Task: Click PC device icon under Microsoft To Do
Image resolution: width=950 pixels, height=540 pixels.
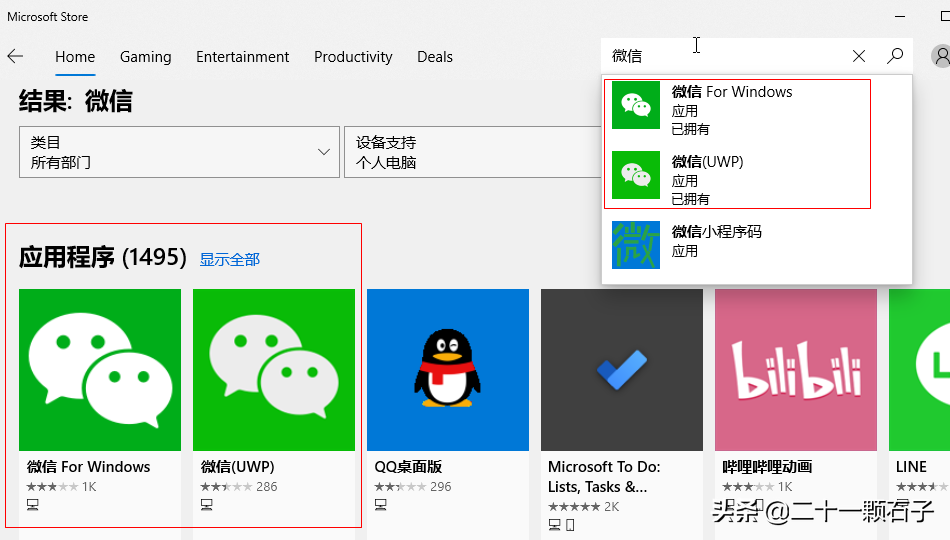Action: [x=554, y=525]
